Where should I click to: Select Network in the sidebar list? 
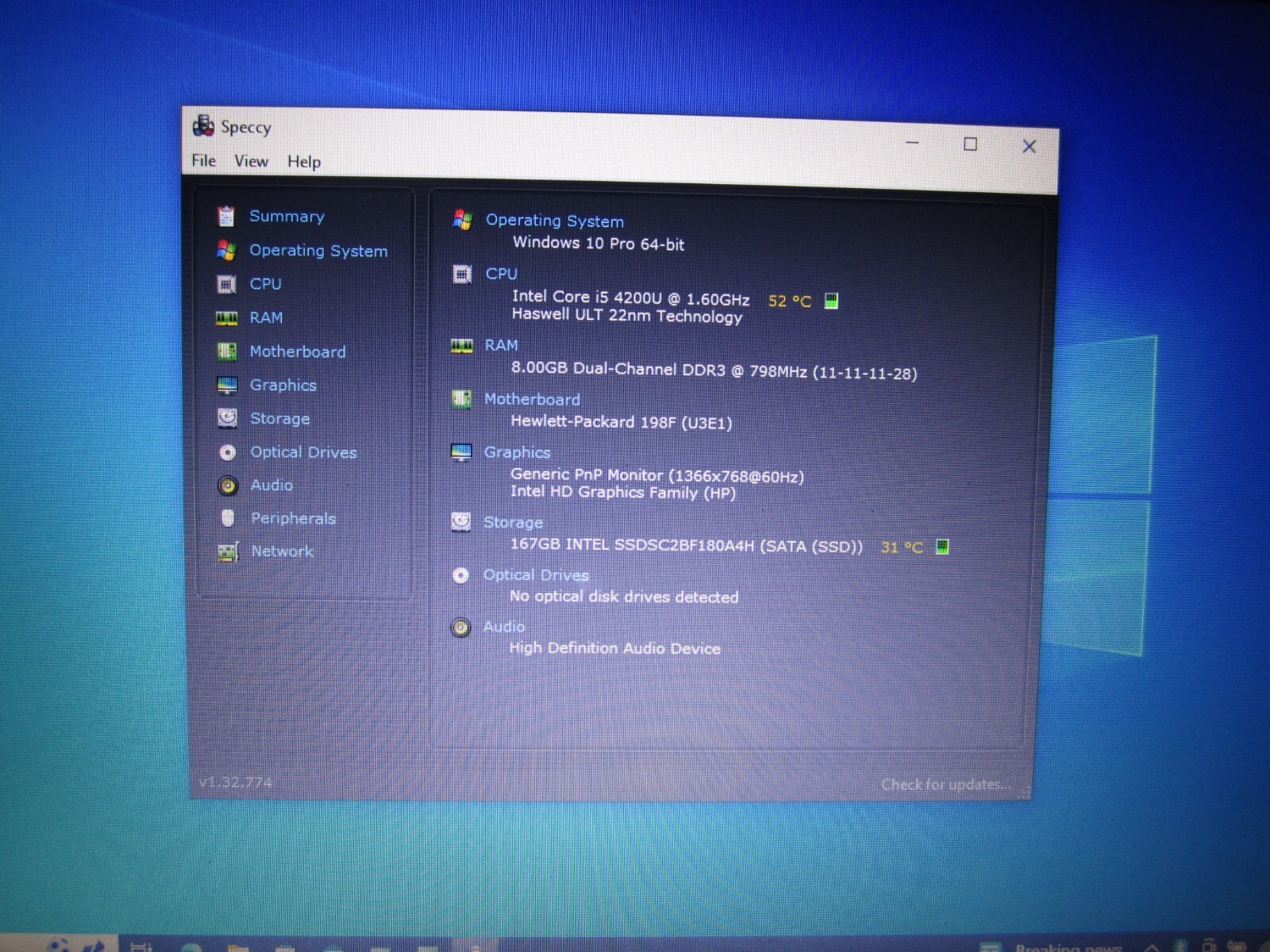pos(282,551)
